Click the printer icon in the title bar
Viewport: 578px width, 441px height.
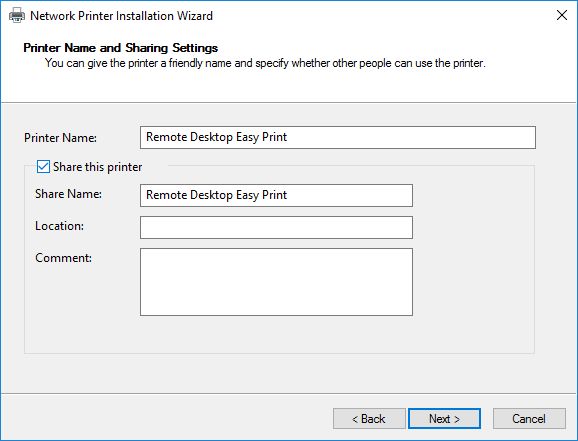click(17, 16)
